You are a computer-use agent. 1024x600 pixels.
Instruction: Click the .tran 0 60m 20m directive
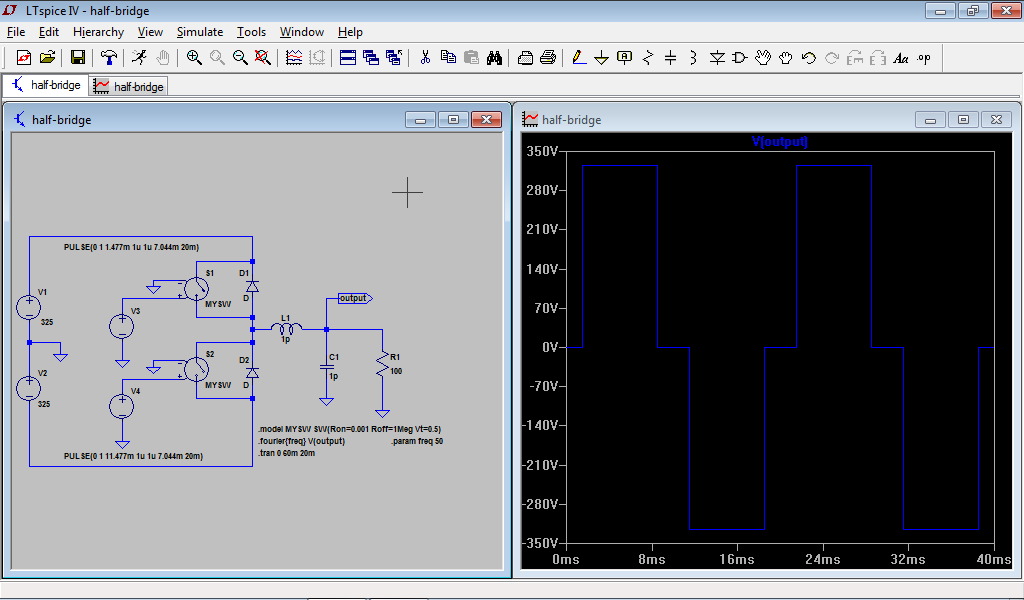coord(287,453)
